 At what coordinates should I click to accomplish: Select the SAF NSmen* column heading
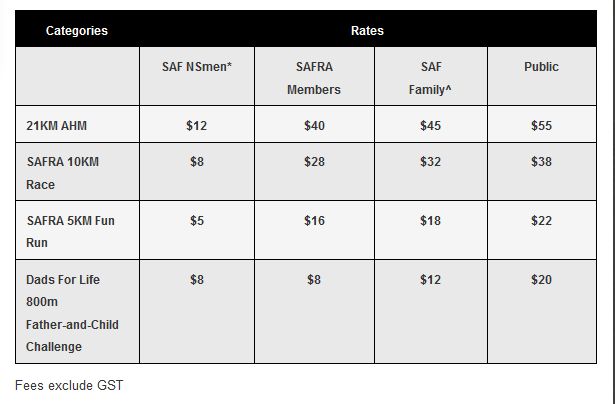pos(197,67)
